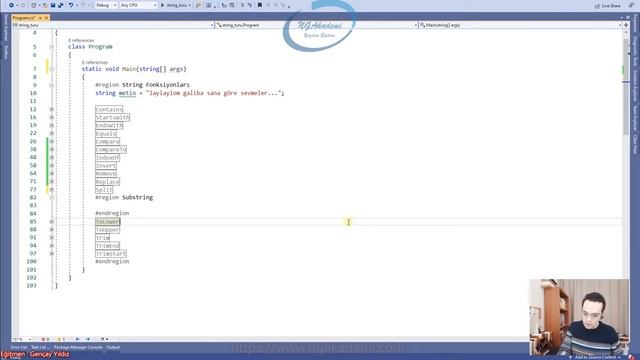Expand the collapsed TrimEnd region

point(52,246)
